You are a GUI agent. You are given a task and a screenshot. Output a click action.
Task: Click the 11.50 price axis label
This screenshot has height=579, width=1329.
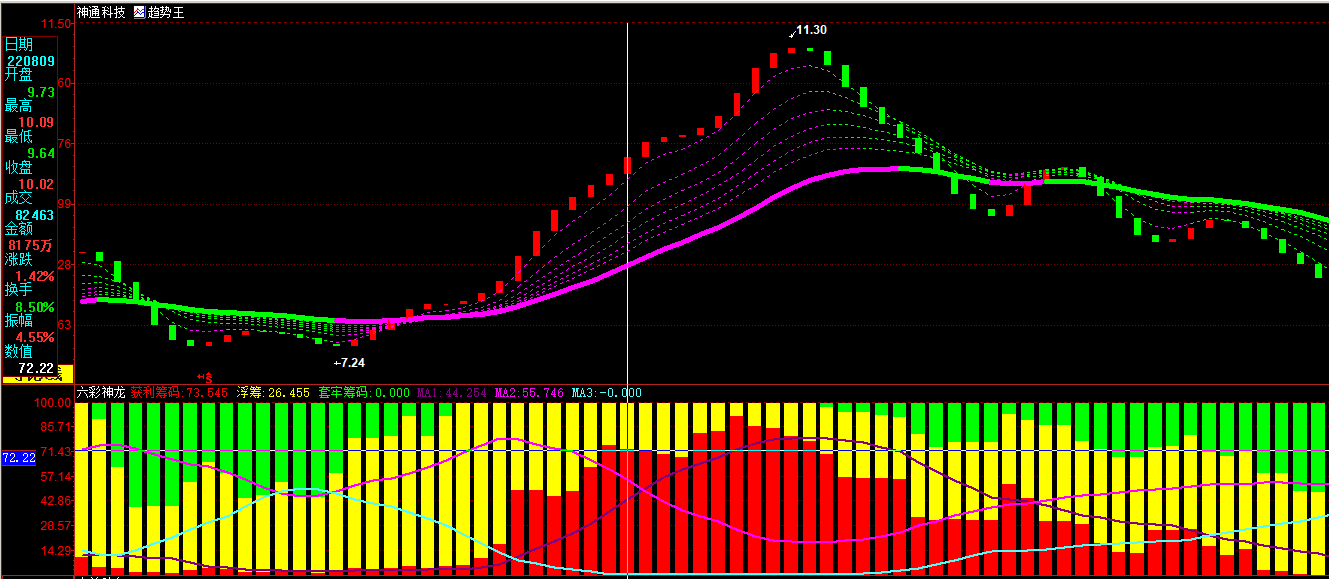tap(54, 22)
